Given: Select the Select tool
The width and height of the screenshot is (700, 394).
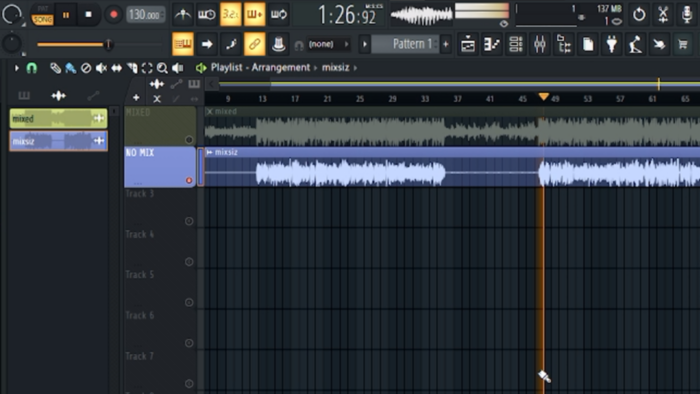Looking at the screenshot, I should pyautogui.click(x=147, y=68).
